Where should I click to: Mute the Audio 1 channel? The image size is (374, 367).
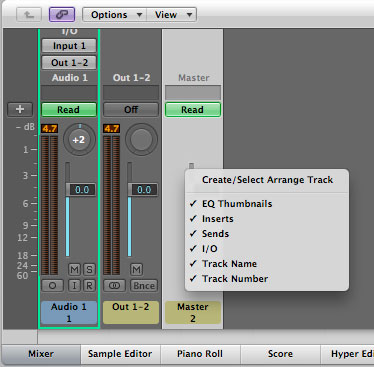[74, 269]
